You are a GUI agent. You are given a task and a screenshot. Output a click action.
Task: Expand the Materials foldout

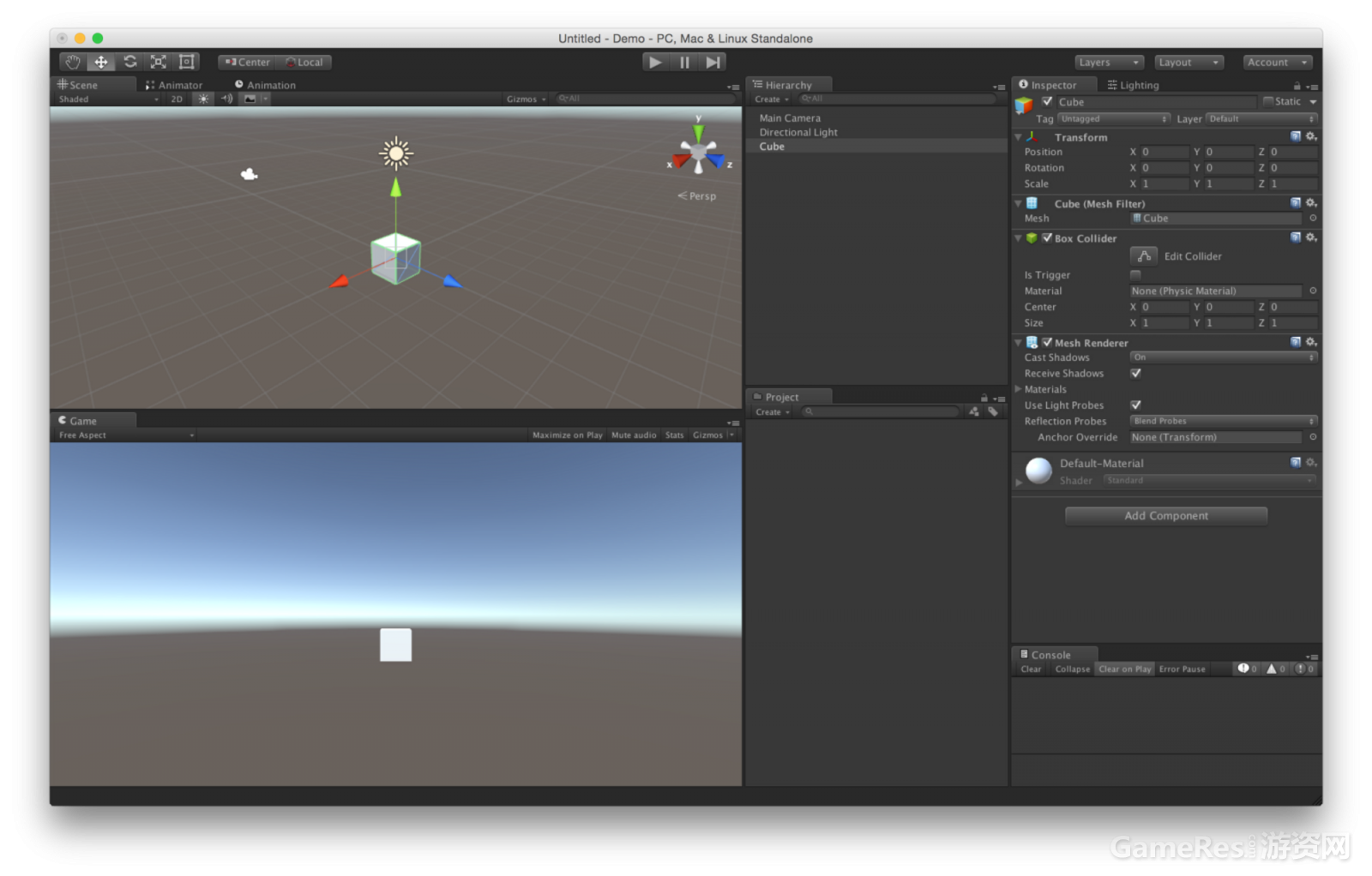1019,389
